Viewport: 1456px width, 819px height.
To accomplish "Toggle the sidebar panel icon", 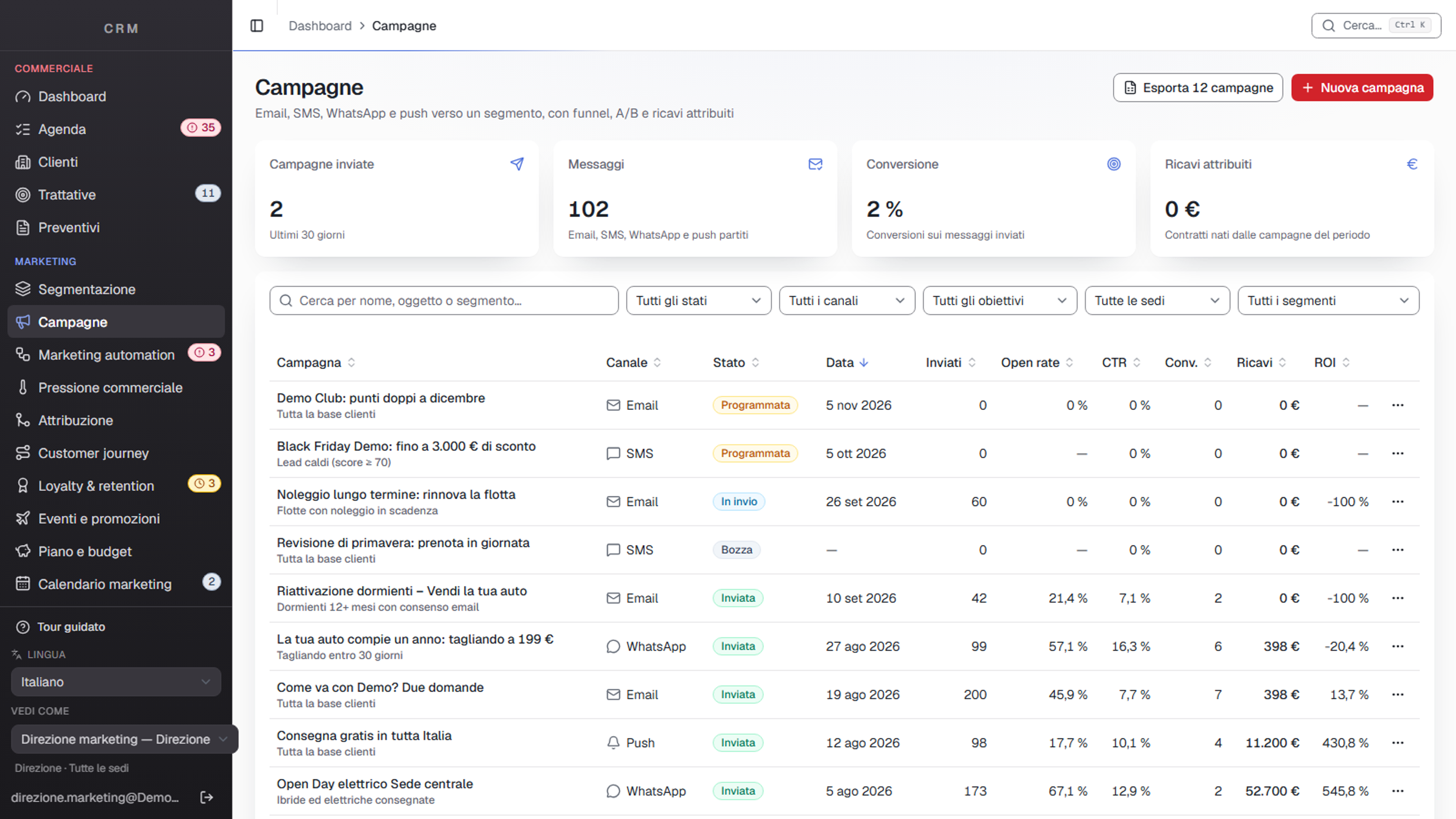I will (257, 26).
